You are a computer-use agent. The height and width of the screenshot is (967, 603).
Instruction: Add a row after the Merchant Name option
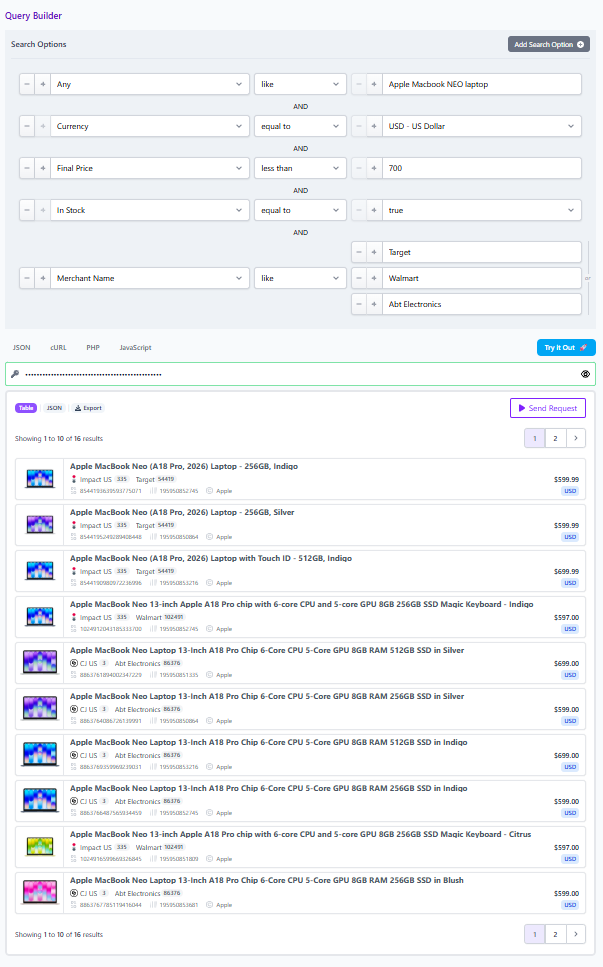tap(43, 278)
